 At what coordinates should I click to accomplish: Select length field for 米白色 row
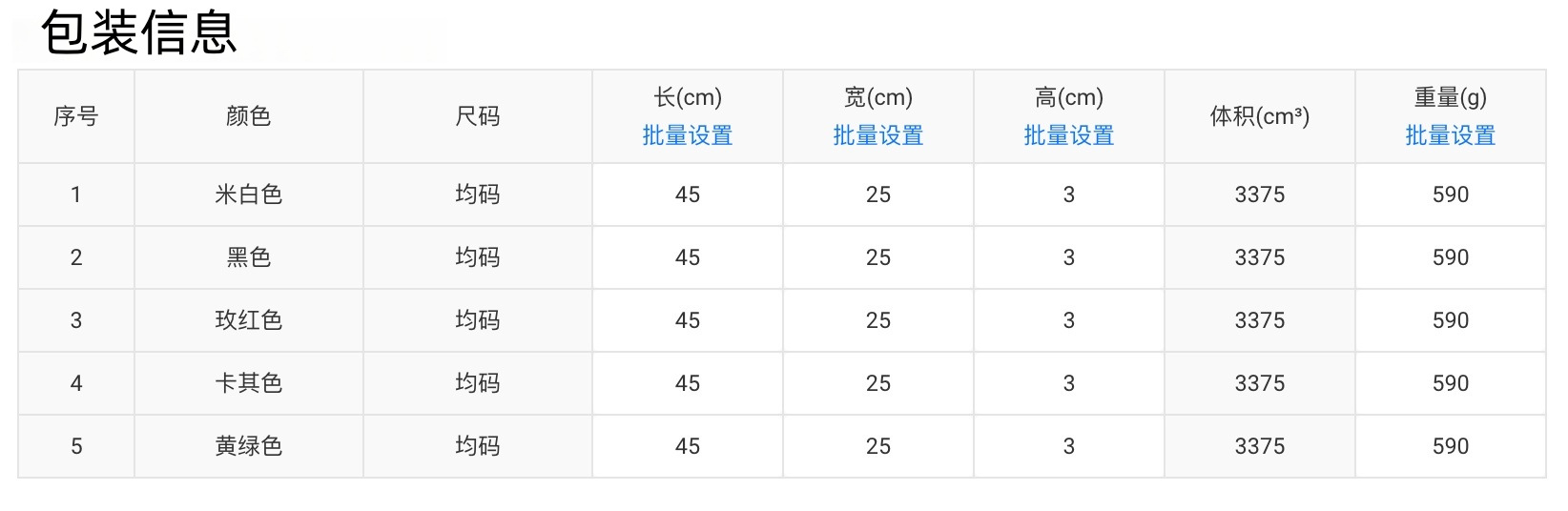pos(688,194)
